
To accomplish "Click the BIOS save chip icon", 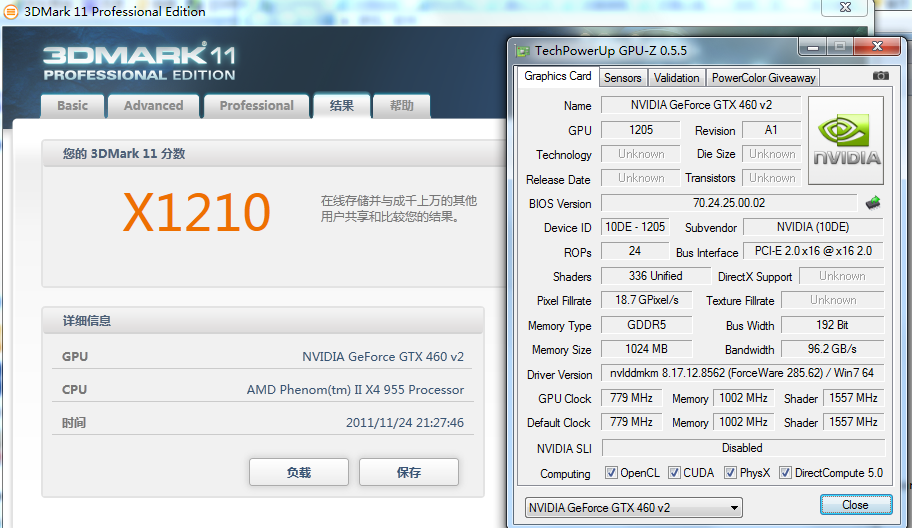I will (x=873, y=203).
